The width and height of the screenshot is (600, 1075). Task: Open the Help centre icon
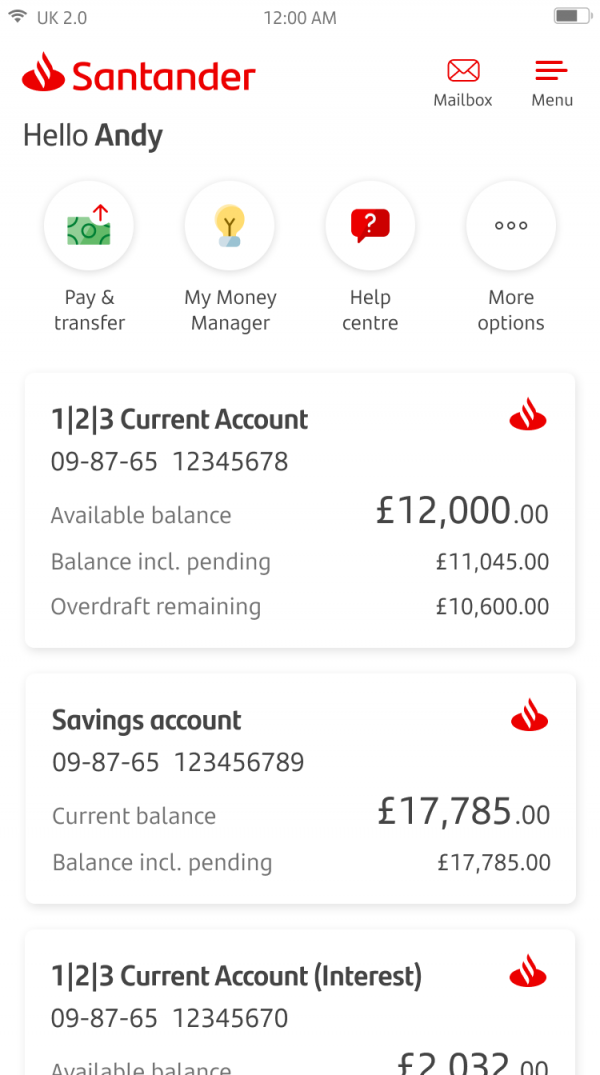click(370, 226)
